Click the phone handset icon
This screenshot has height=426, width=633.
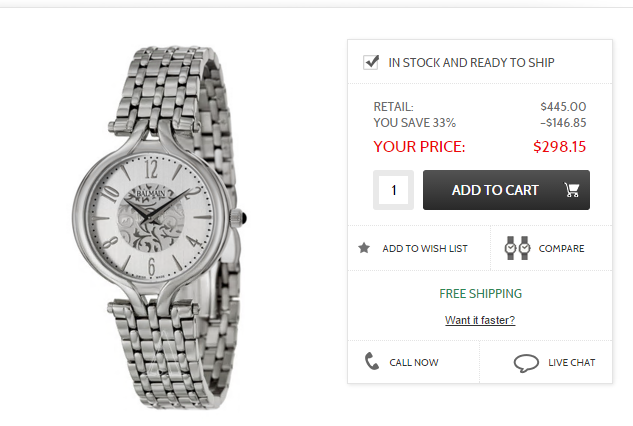point(372,362)
